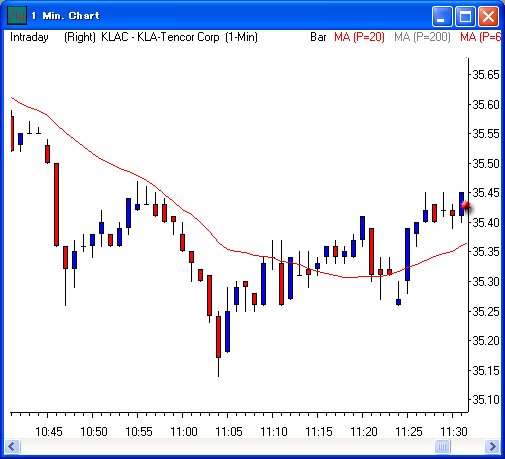
Task: Click the 11:20 time axis label
Action: point(364,432)
